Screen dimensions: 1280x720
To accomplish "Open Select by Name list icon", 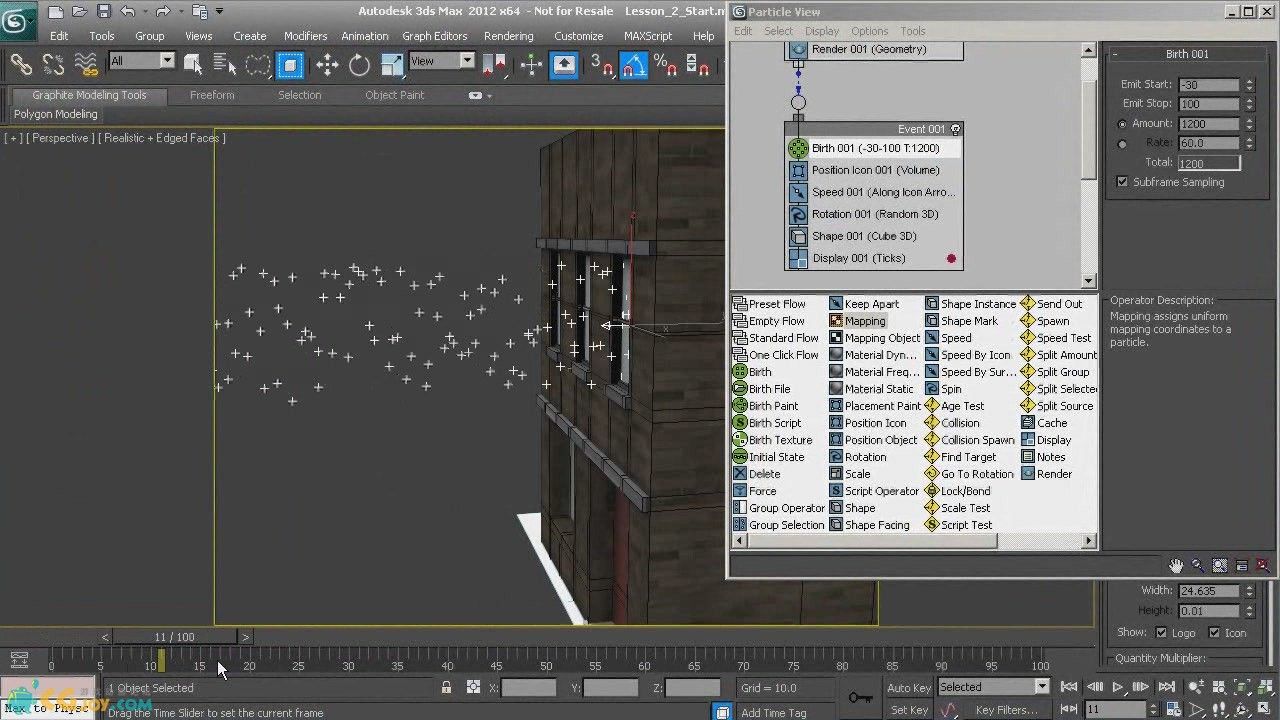I will click(226, 65).
